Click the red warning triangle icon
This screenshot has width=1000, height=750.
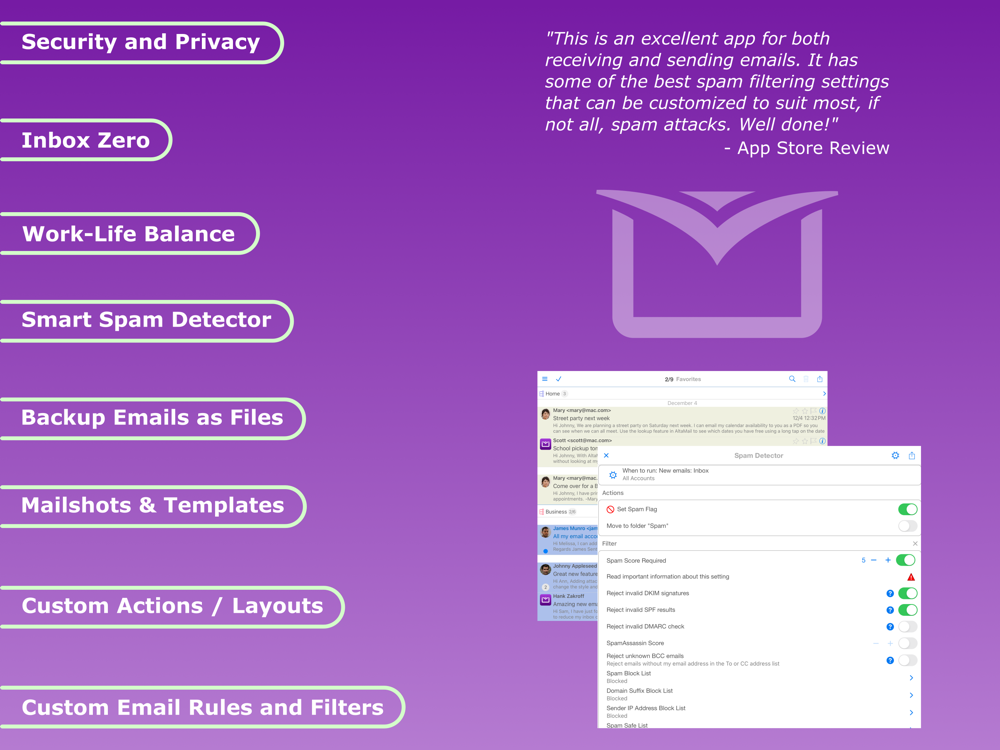pos(911,577)
